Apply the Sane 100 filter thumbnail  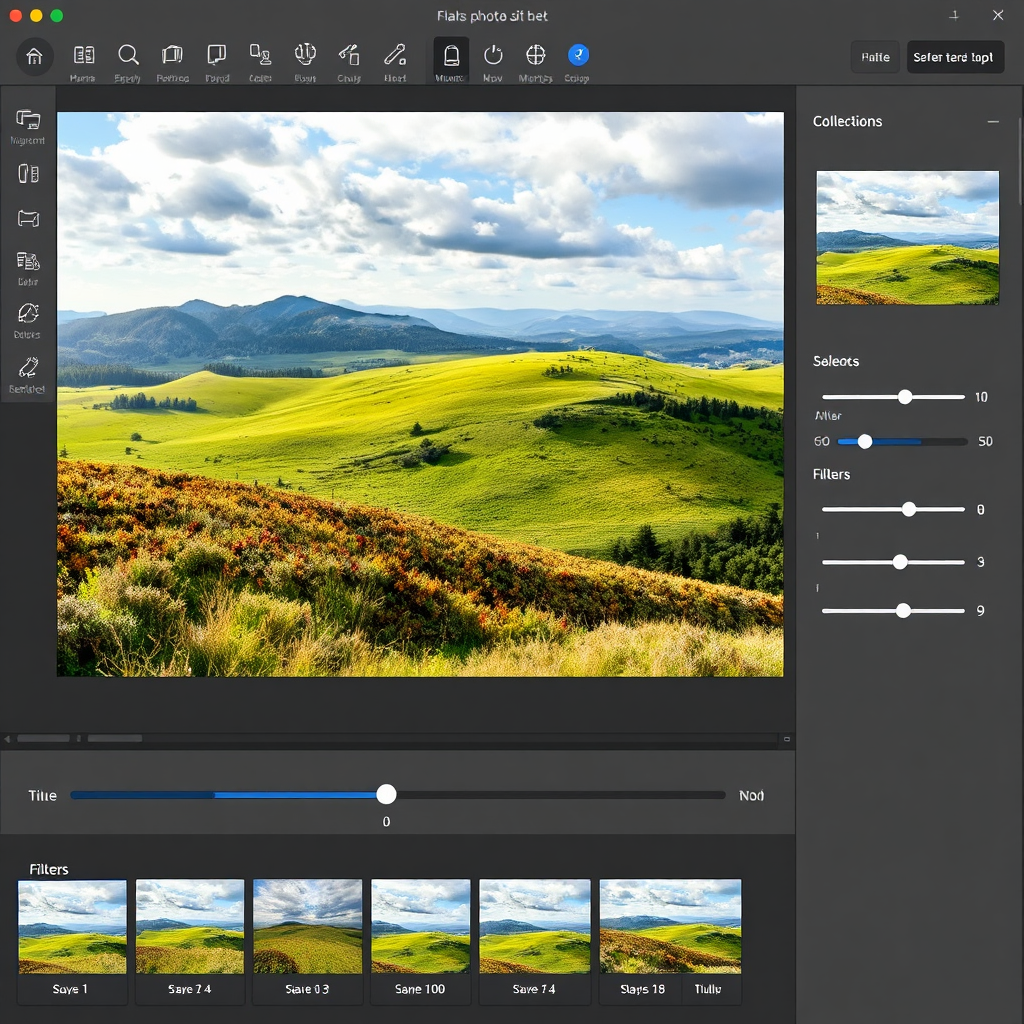(420, 927)
